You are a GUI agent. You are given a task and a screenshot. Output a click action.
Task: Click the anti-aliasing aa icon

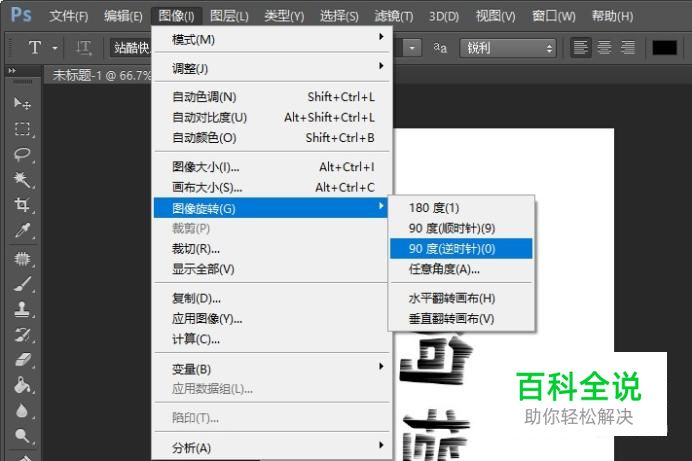click(x=440, y=48)
